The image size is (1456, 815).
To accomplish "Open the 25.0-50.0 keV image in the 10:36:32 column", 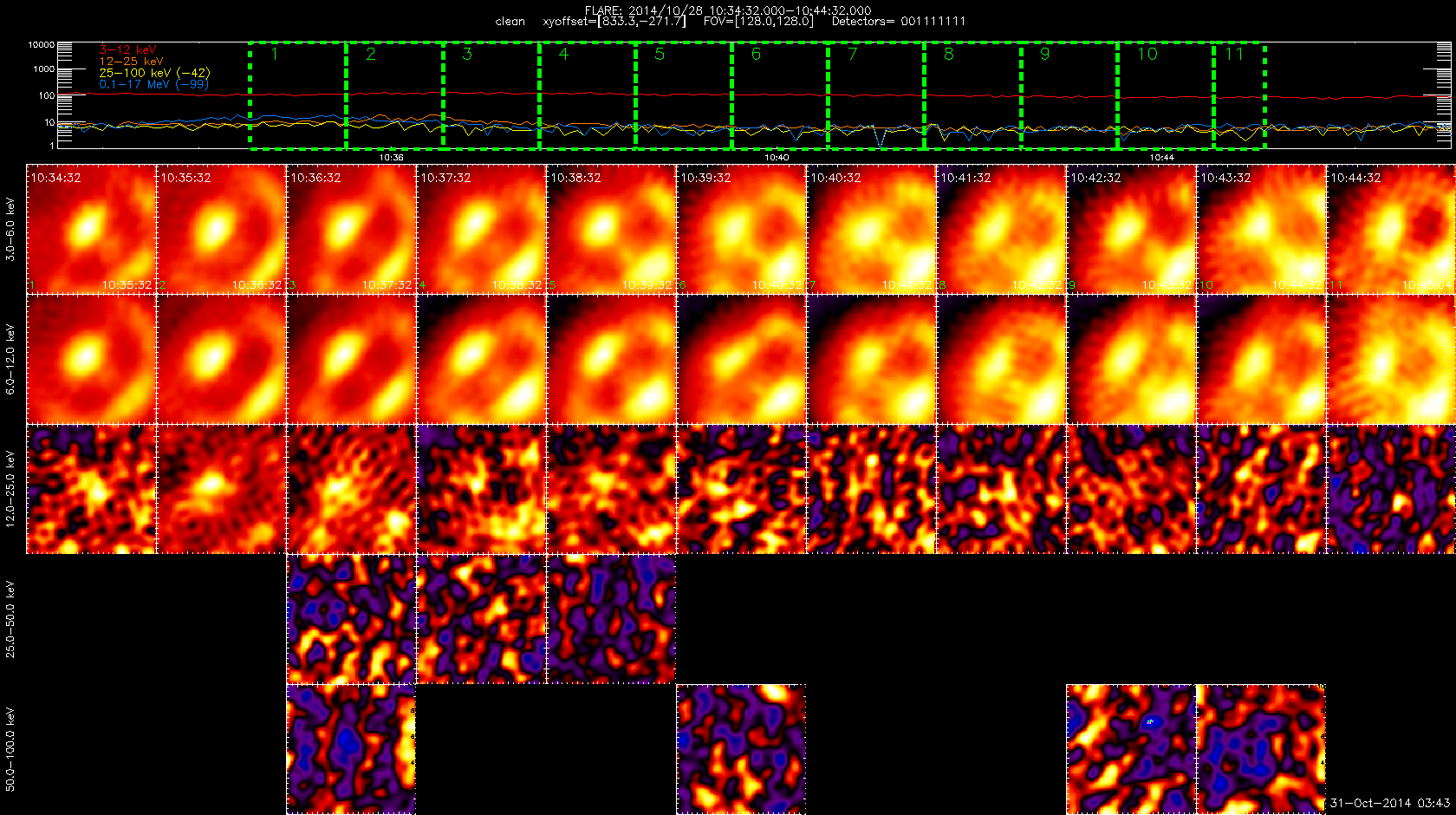I will pos(351,619).
